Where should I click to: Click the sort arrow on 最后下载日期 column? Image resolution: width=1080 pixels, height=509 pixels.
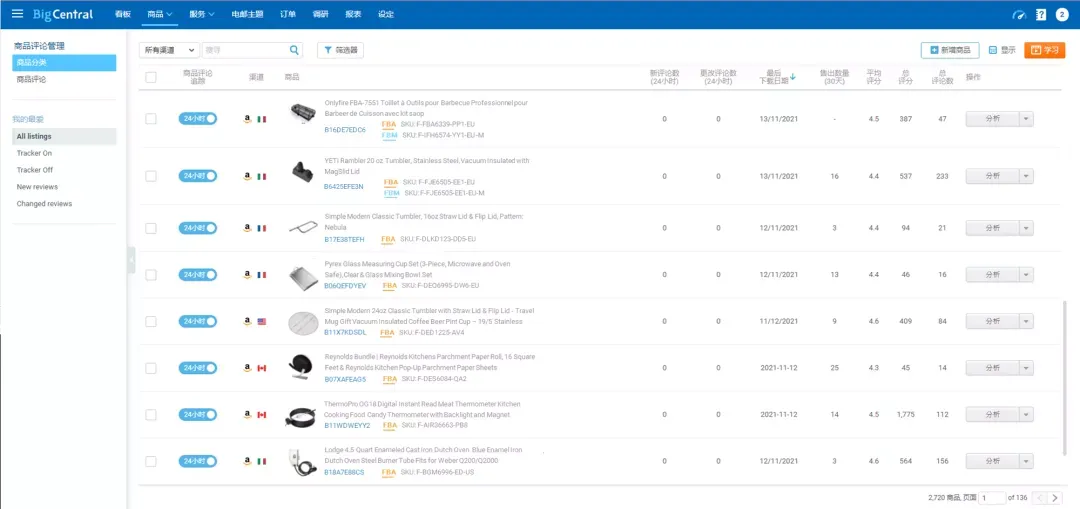(x=793, y=77)
